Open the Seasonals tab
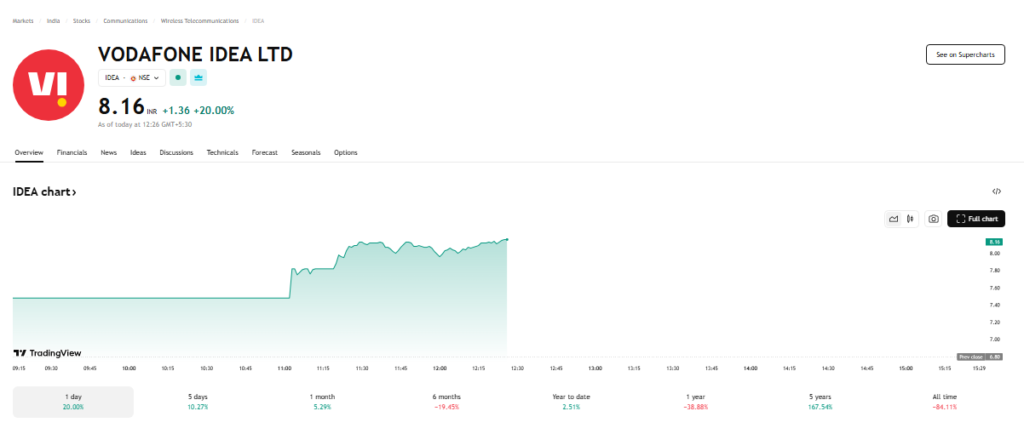The image size is (1024, 434). click(x=306, y=153)
